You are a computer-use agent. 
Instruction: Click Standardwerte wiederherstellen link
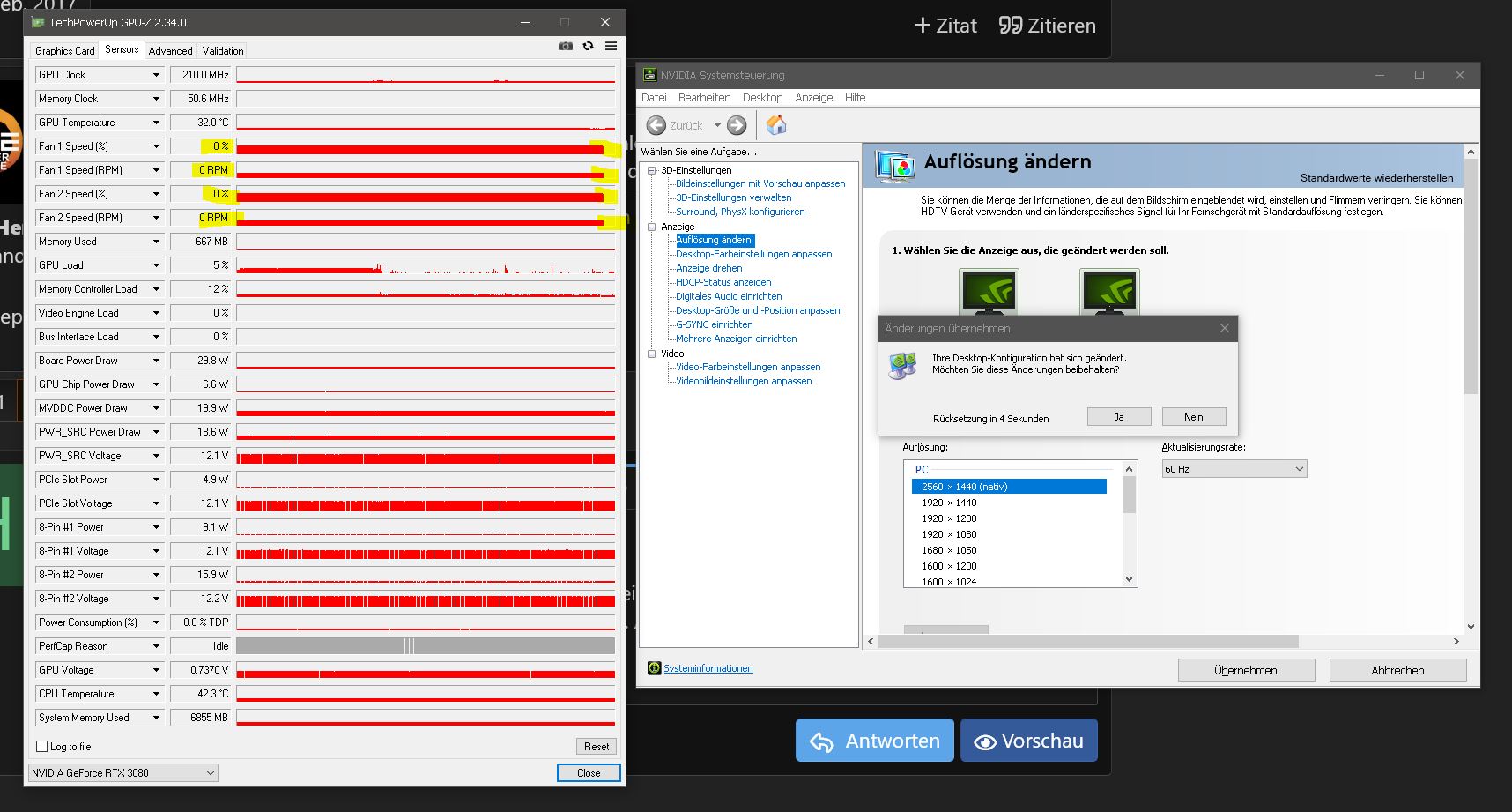(x=1376, y=178)
